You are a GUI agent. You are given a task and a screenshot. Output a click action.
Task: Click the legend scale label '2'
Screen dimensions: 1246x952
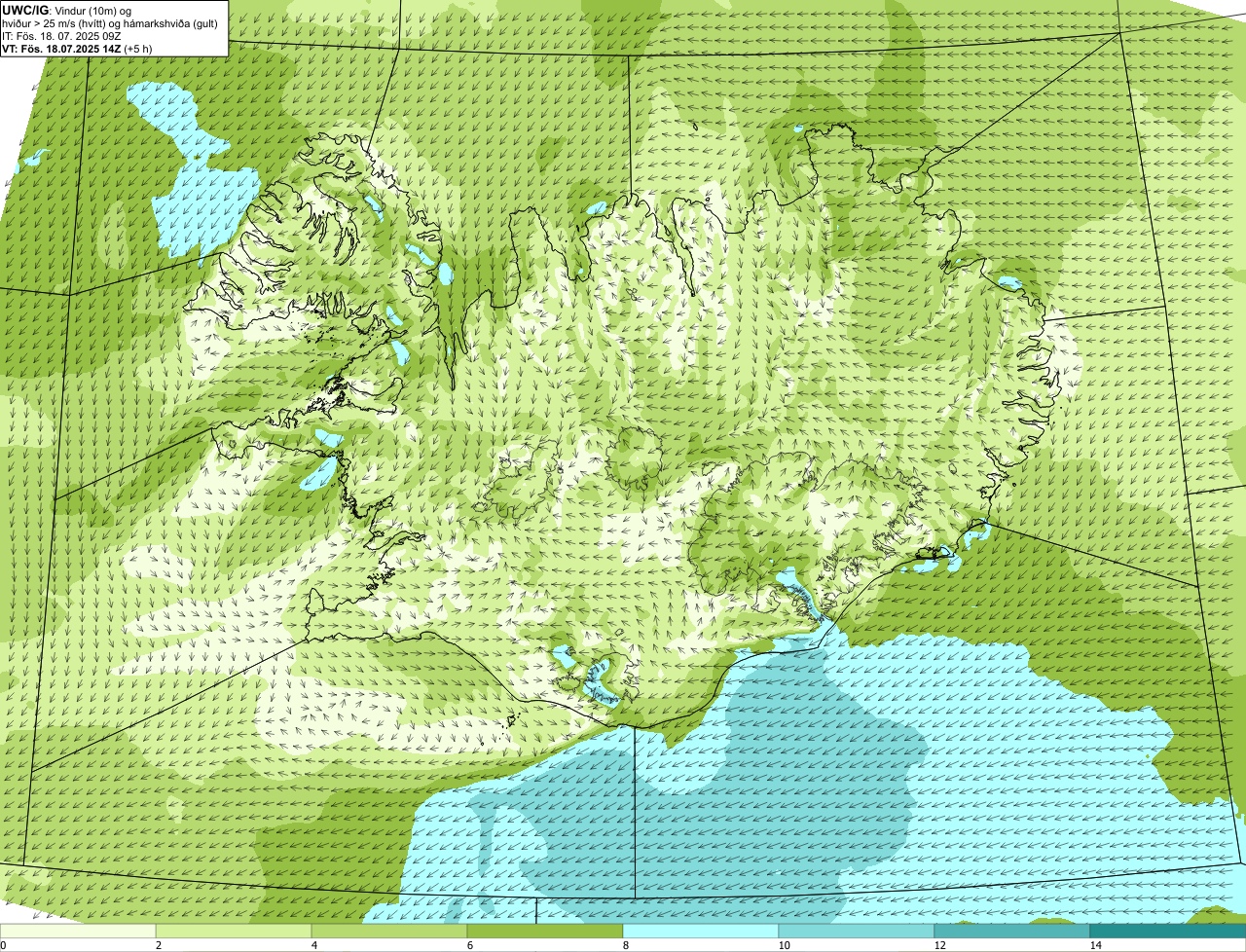pyautogui.click(x=158, y=945)
